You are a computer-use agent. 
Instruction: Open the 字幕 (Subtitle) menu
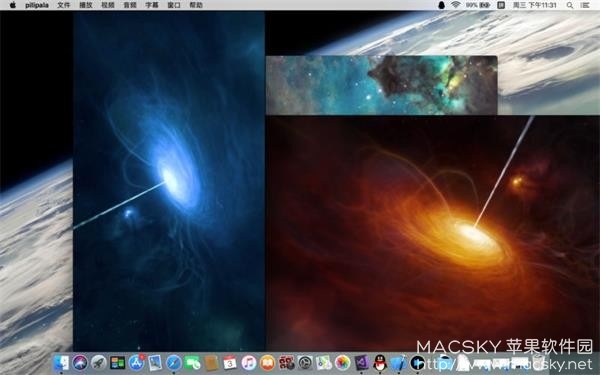152,5
